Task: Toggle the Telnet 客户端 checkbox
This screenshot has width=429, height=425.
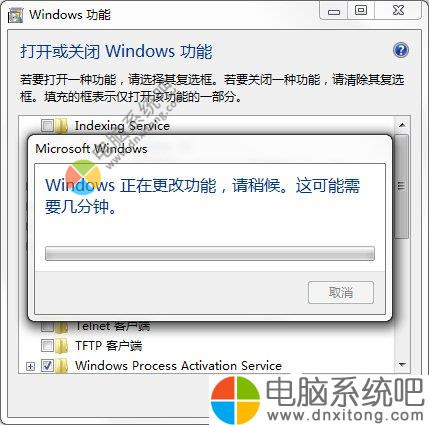Action: point(47,327)
